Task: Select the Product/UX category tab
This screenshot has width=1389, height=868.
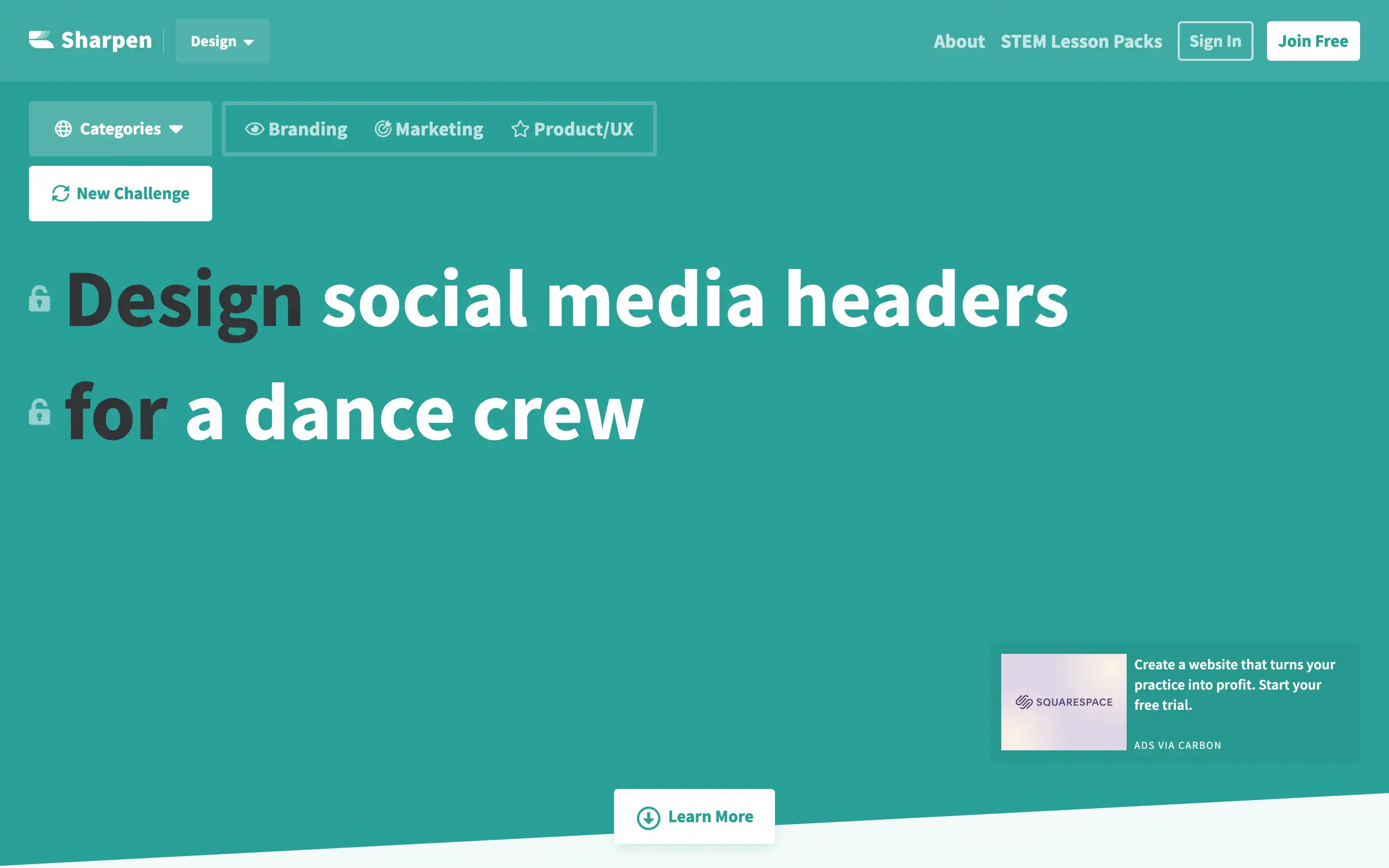Action: pos(583,129)
